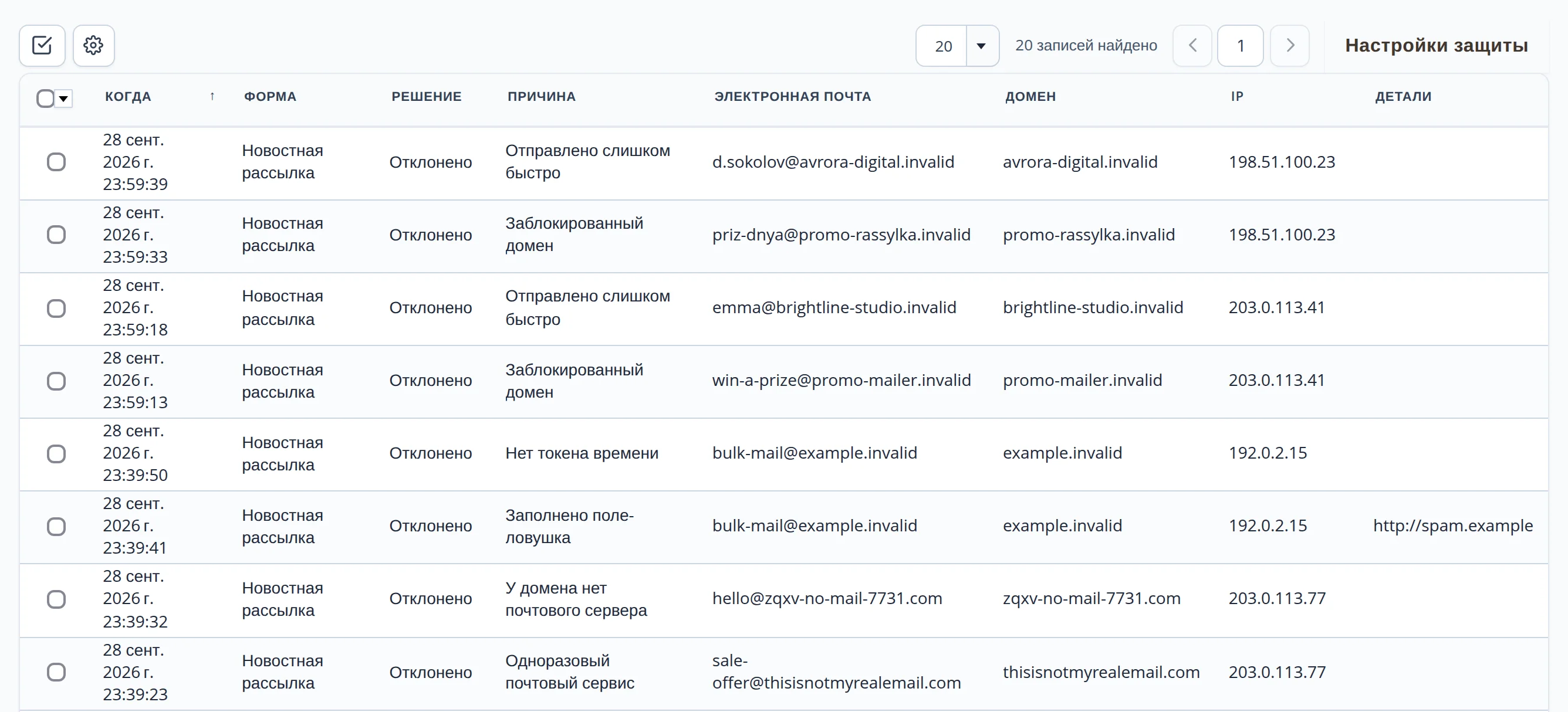Click email win-a-prize@promo-mailer.invalid
This screenshot has height=712, width=1568.
click(842, 381)
